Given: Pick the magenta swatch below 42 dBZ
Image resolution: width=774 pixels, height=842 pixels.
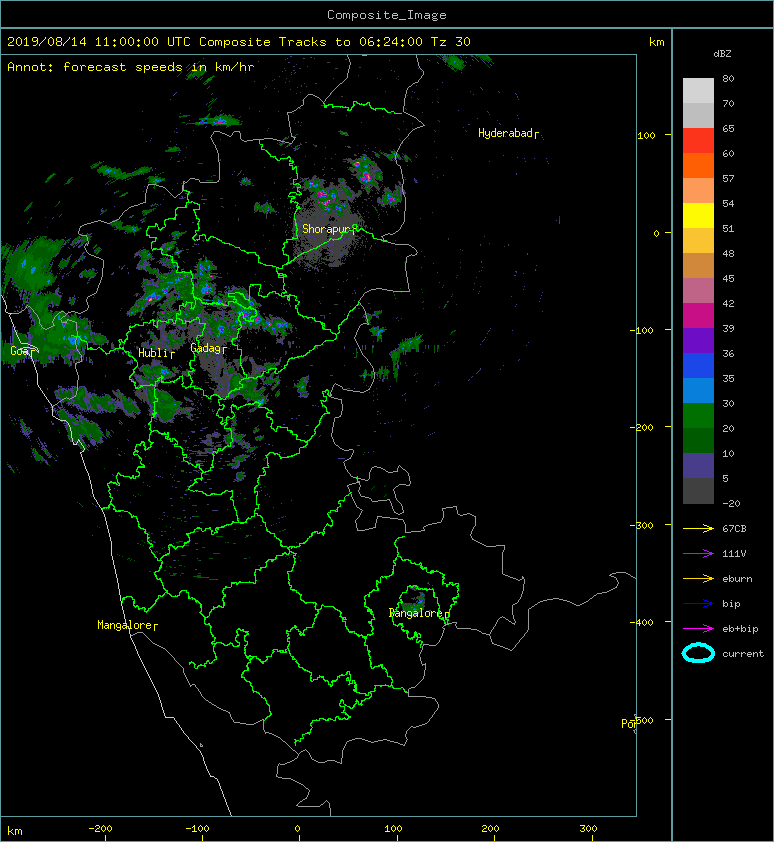Looking at the screenshot, I should (x=698, y=315).
